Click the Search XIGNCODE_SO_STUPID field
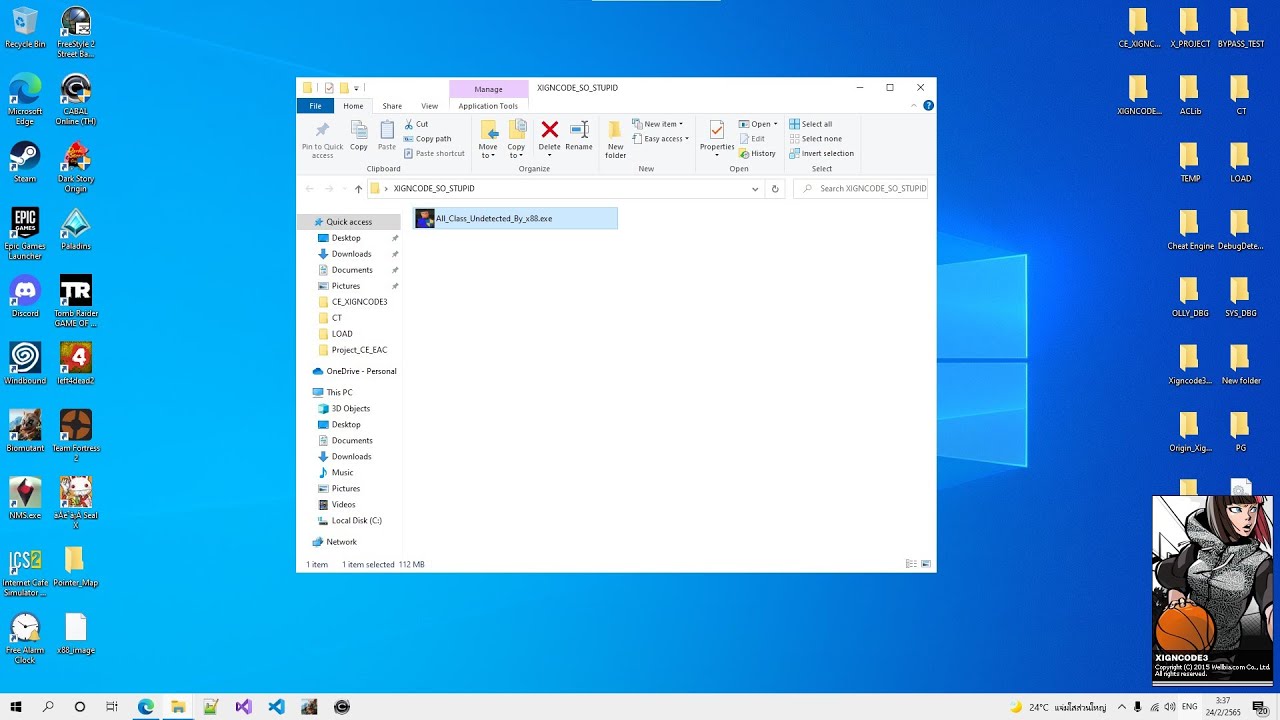 coord(861,188)
